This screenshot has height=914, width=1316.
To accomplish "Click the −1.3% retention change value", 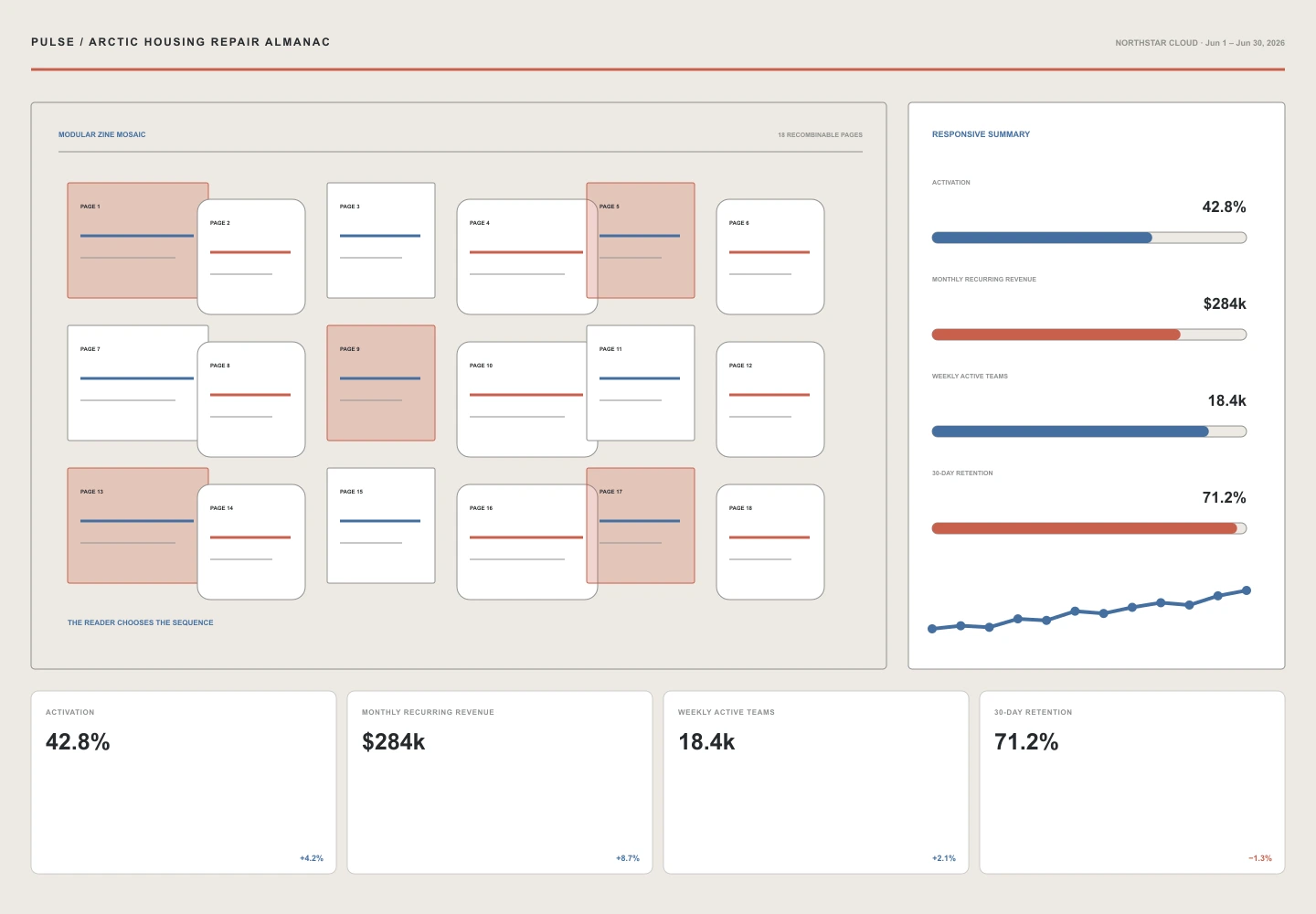I will coord(1260,858).
